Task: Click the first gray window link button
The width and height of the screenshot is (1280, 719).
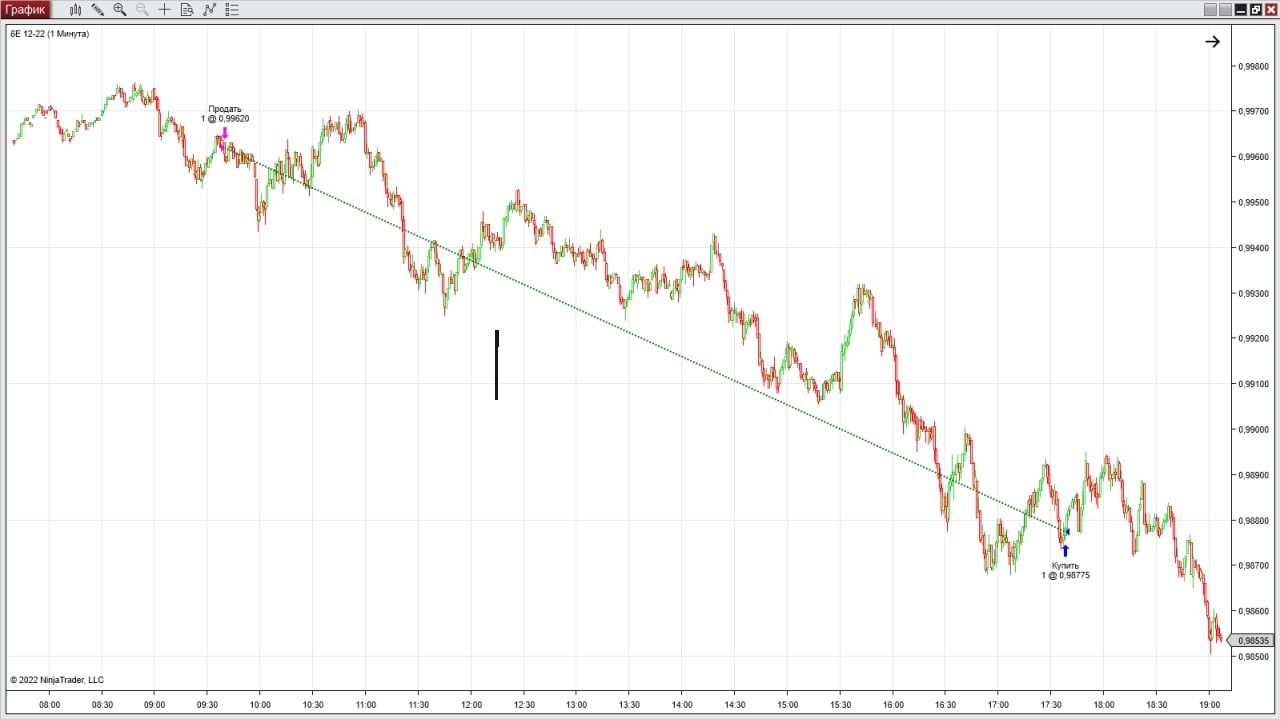Action: (x=1210, y=10)
